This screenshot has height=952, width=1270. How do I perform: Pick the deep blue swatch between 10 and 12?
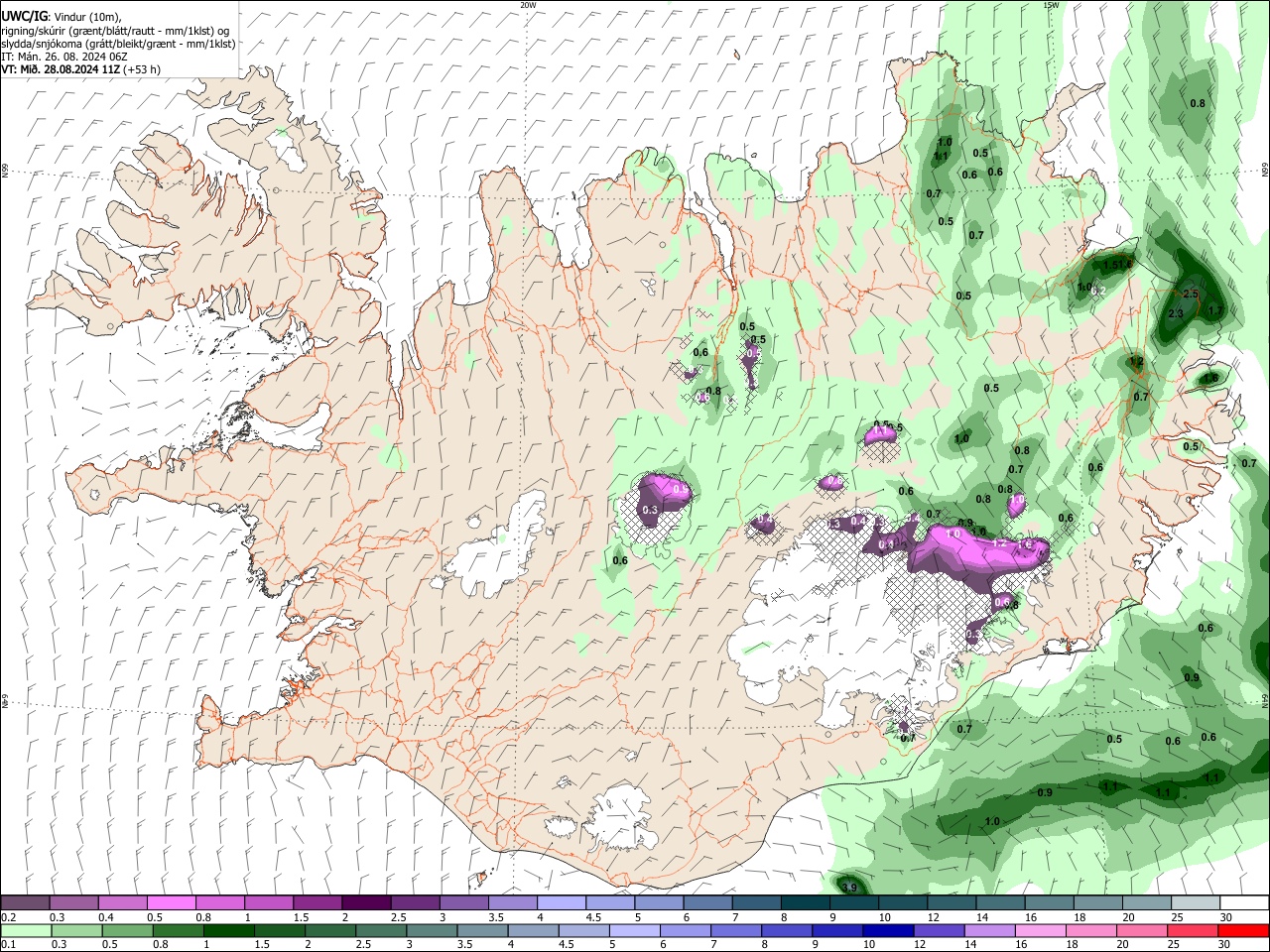click(x=888, y=930)
